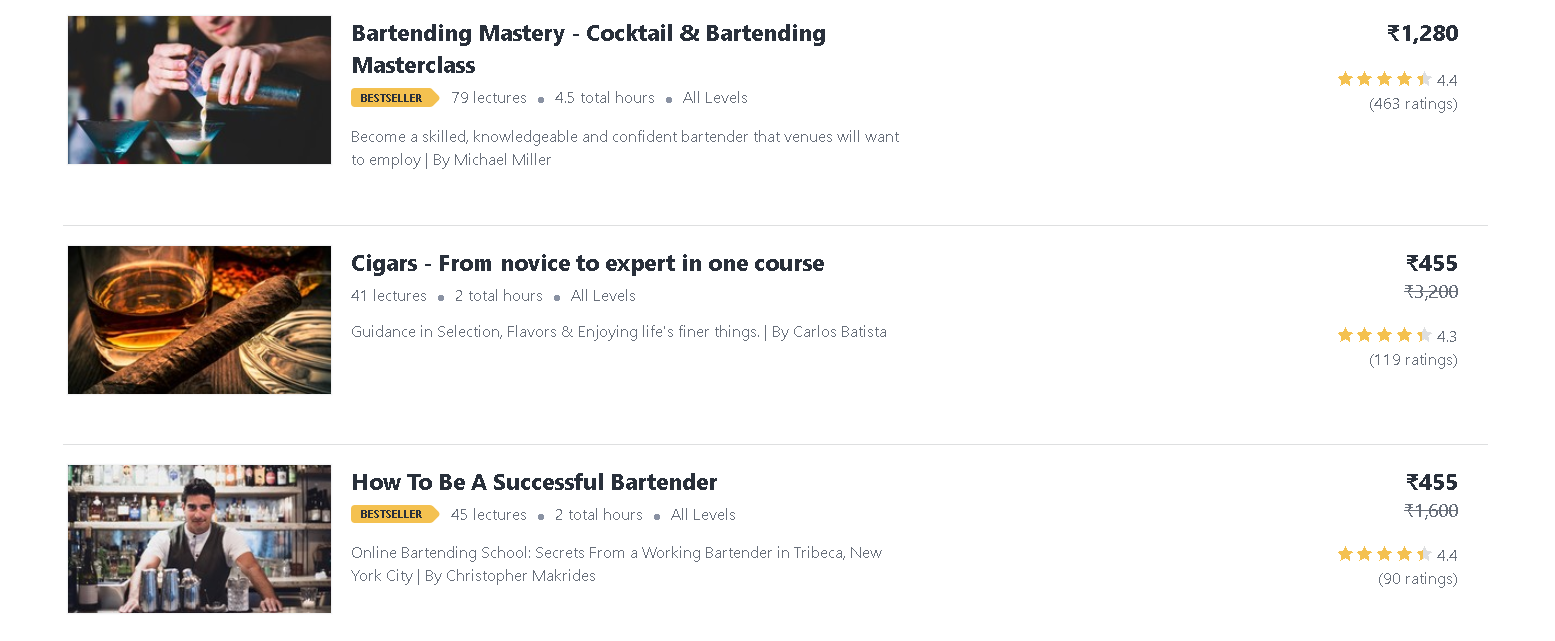Image resolution: width=1555 pixels, height=641 pixels.
Task: Open the Bartending Mastery course thumbnail
Action: click(199, 90)
